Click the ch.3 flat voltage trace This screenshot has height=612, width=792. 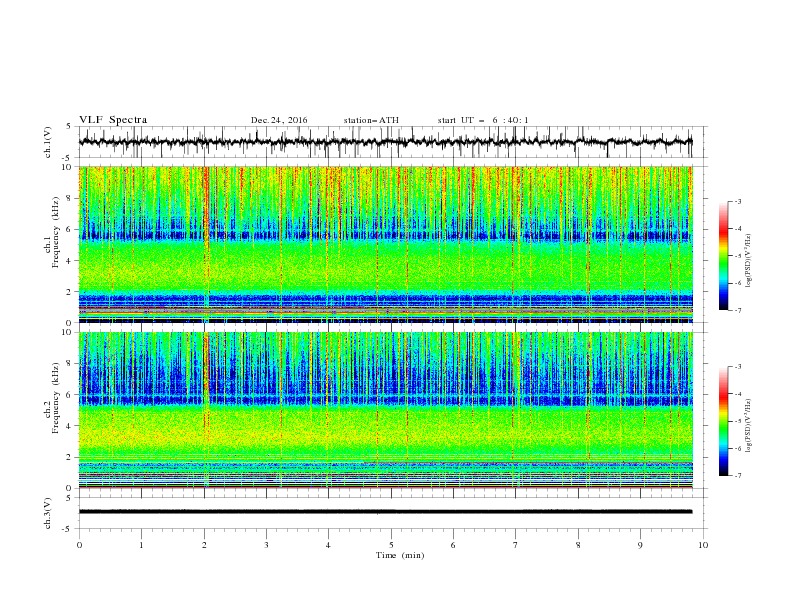(x=385, y=512)
